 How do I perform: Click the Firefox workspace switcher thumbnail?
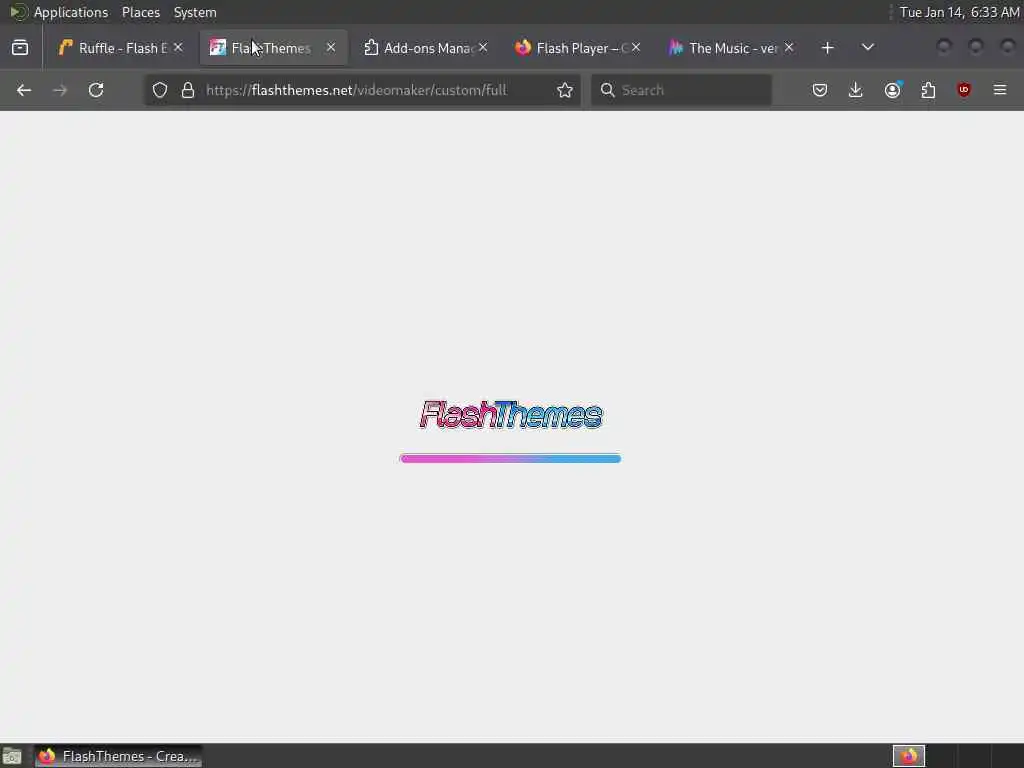909,756
